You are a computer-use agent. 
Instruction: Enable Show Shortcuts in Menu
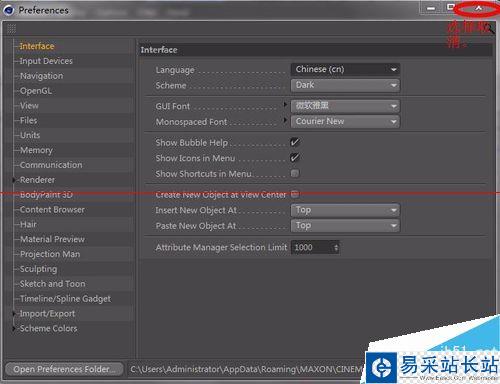[x=295, y=173]
